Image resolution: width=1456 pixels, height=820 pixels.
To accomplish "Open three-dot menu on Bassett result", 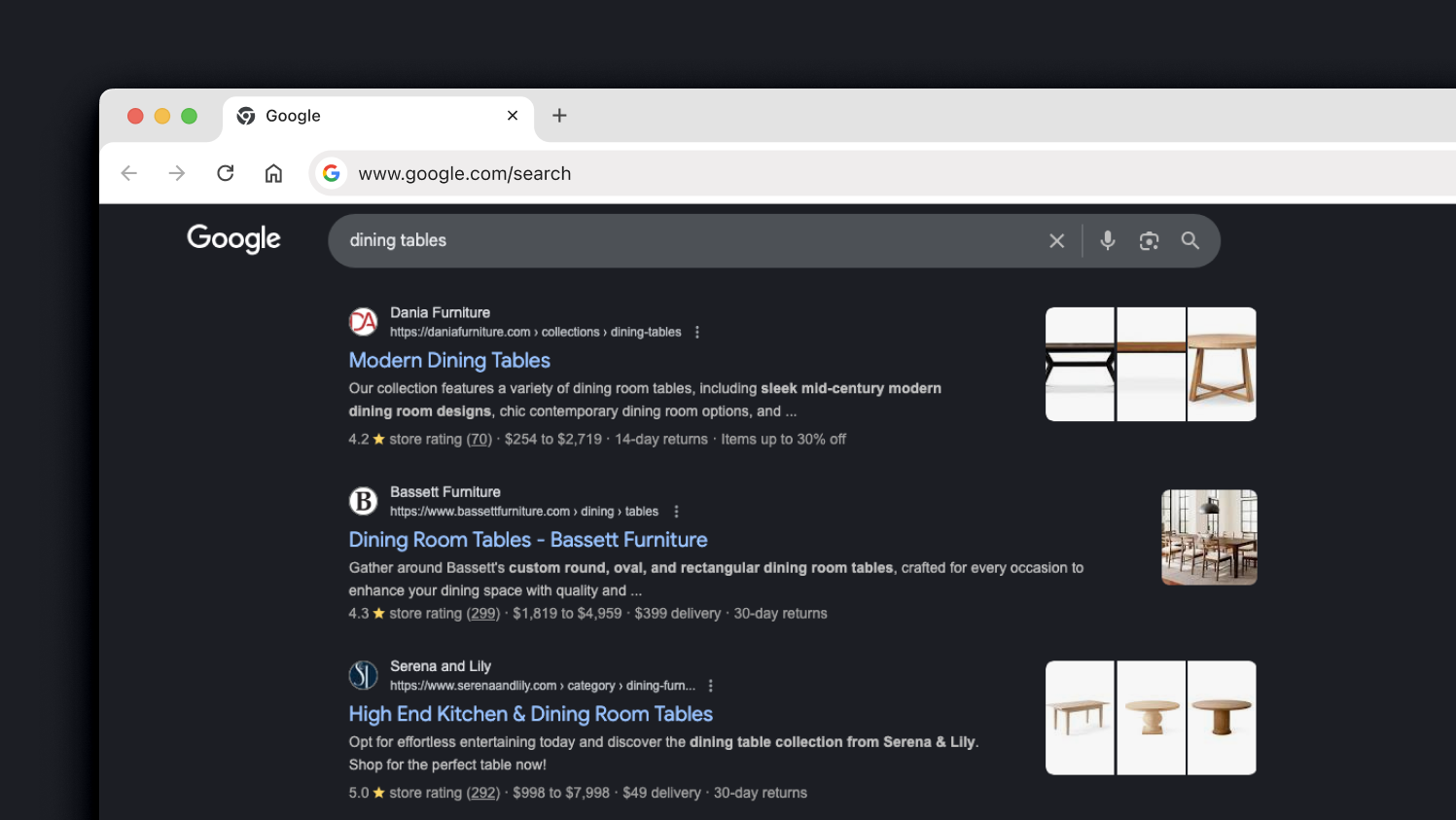I will click(675, 510).
